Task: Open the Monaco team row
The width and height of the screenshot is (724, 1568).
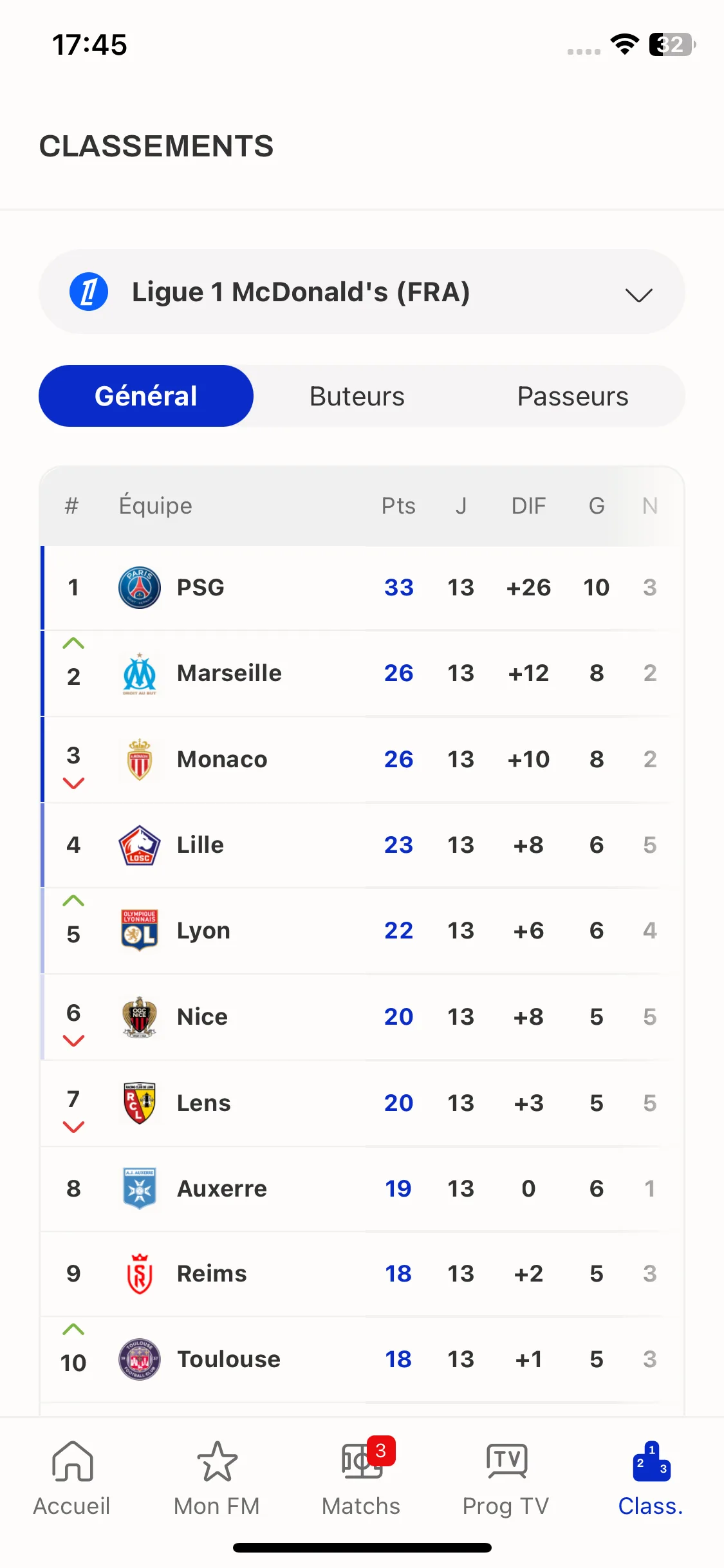Action: (x=362, y=760)
